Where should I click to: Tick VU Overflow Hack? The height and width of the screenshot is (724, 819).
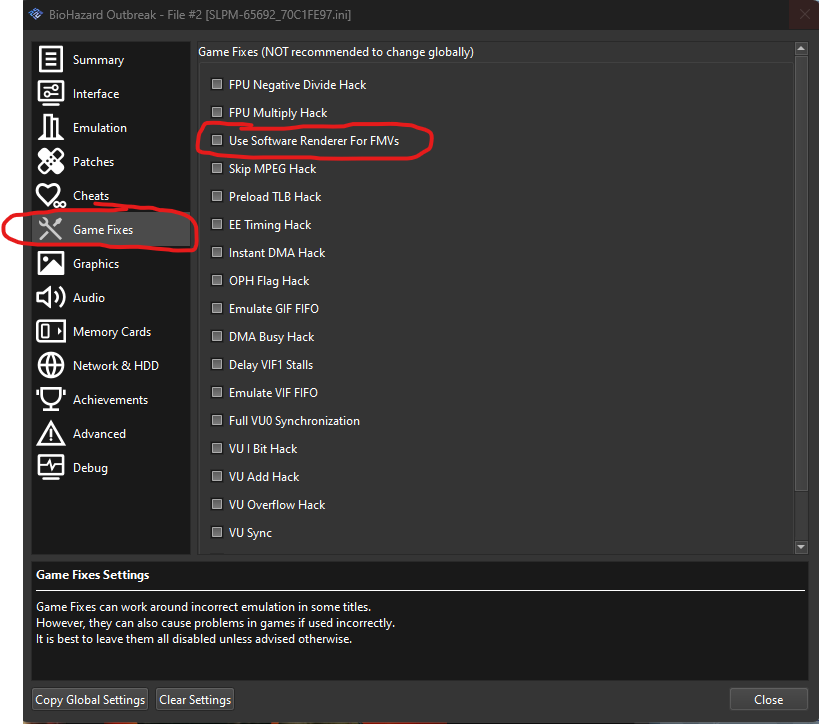click(x=217, y=504)
